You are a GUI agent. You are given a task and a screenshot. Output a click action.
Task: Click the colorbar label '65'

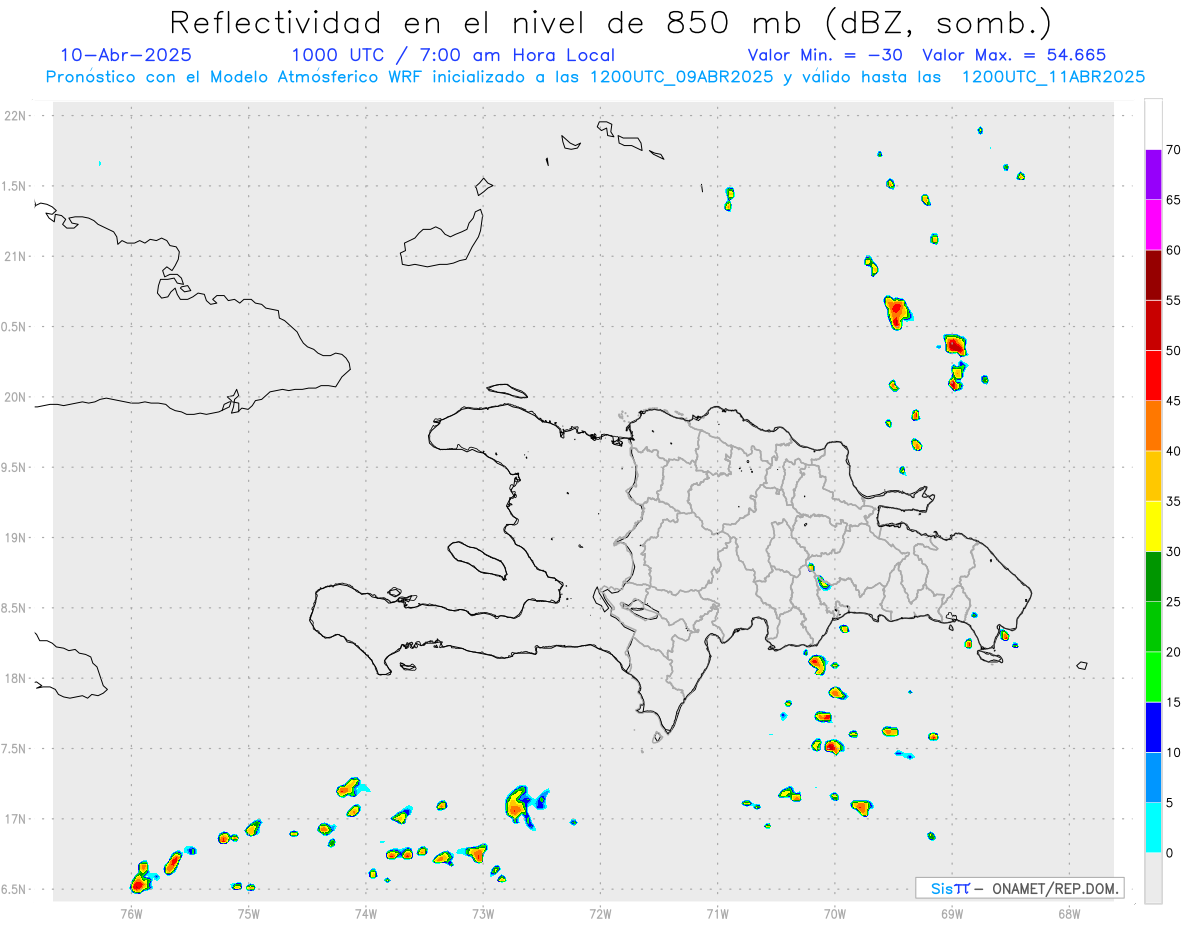click(1173, 200)
